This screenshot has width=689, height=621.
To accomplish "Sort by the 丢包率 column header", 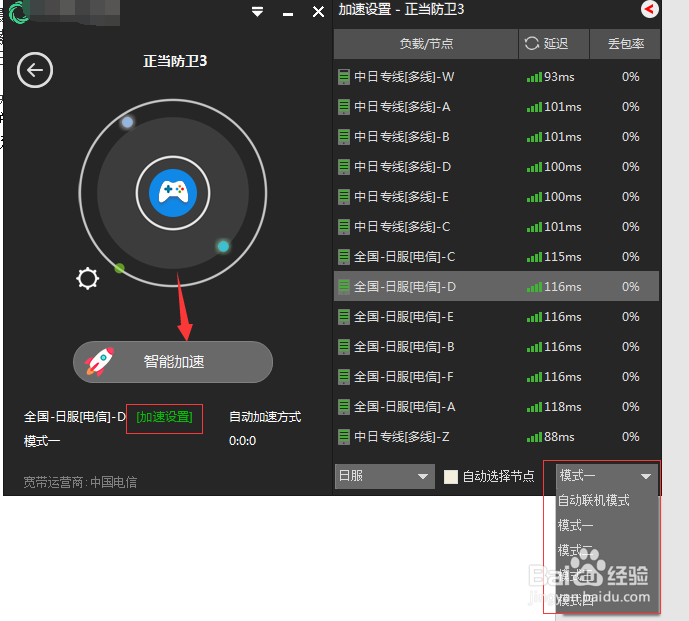I will pos(625,44).
